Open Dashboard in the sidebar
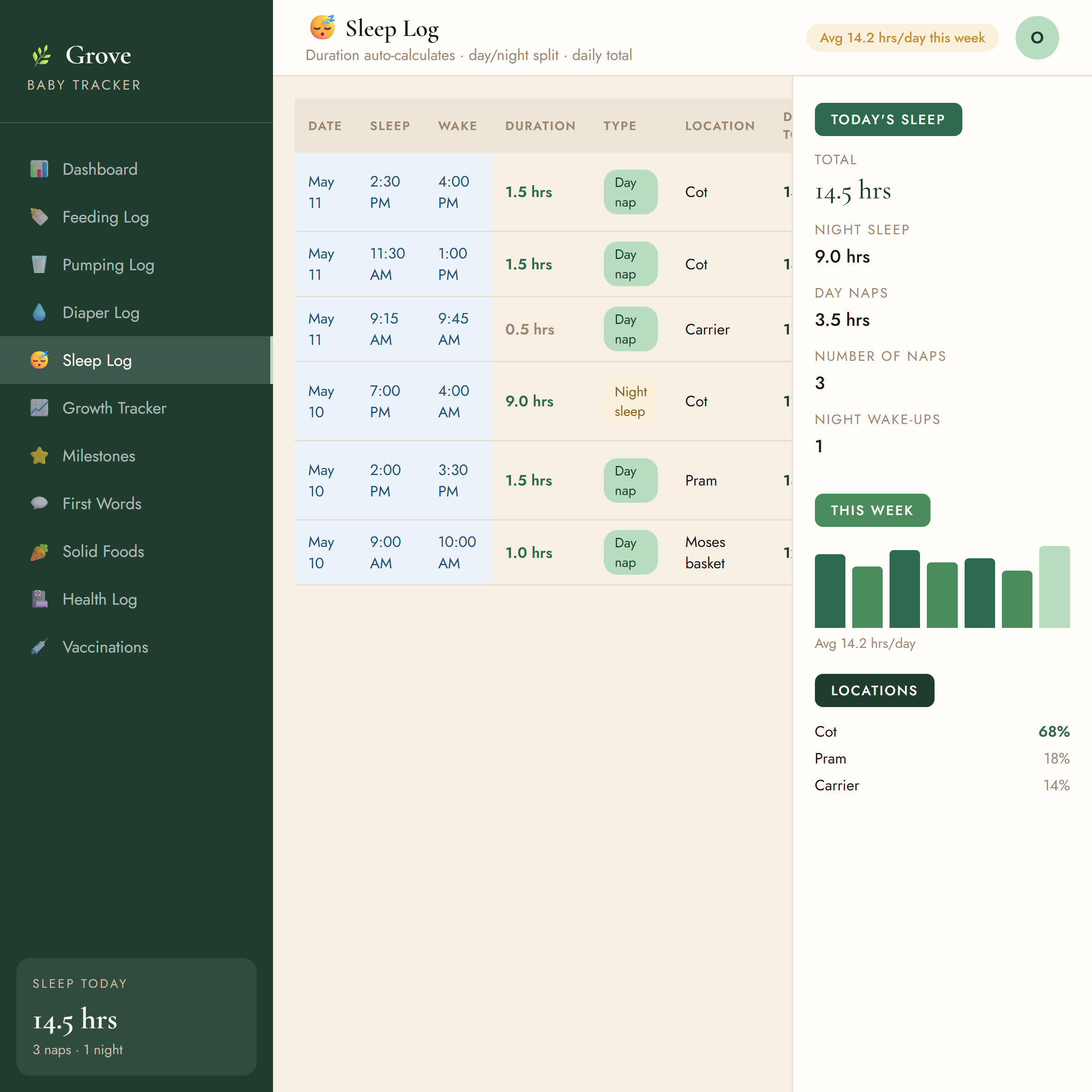 pos(136,169)
